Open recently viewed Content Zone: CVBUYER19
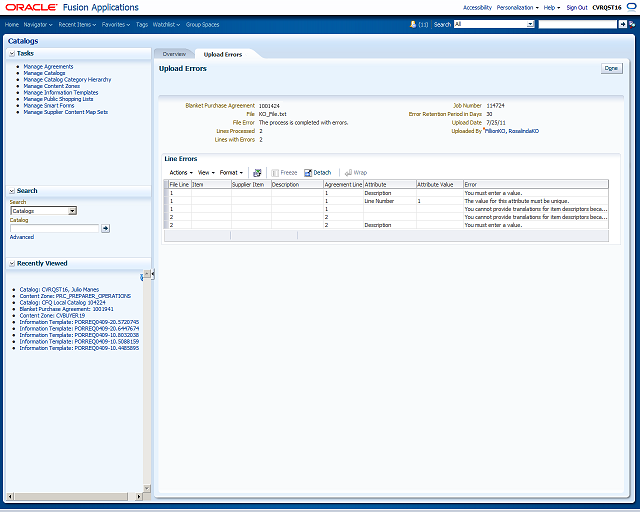The width and height of the screenshot is (640, 512). coord(52,316)
